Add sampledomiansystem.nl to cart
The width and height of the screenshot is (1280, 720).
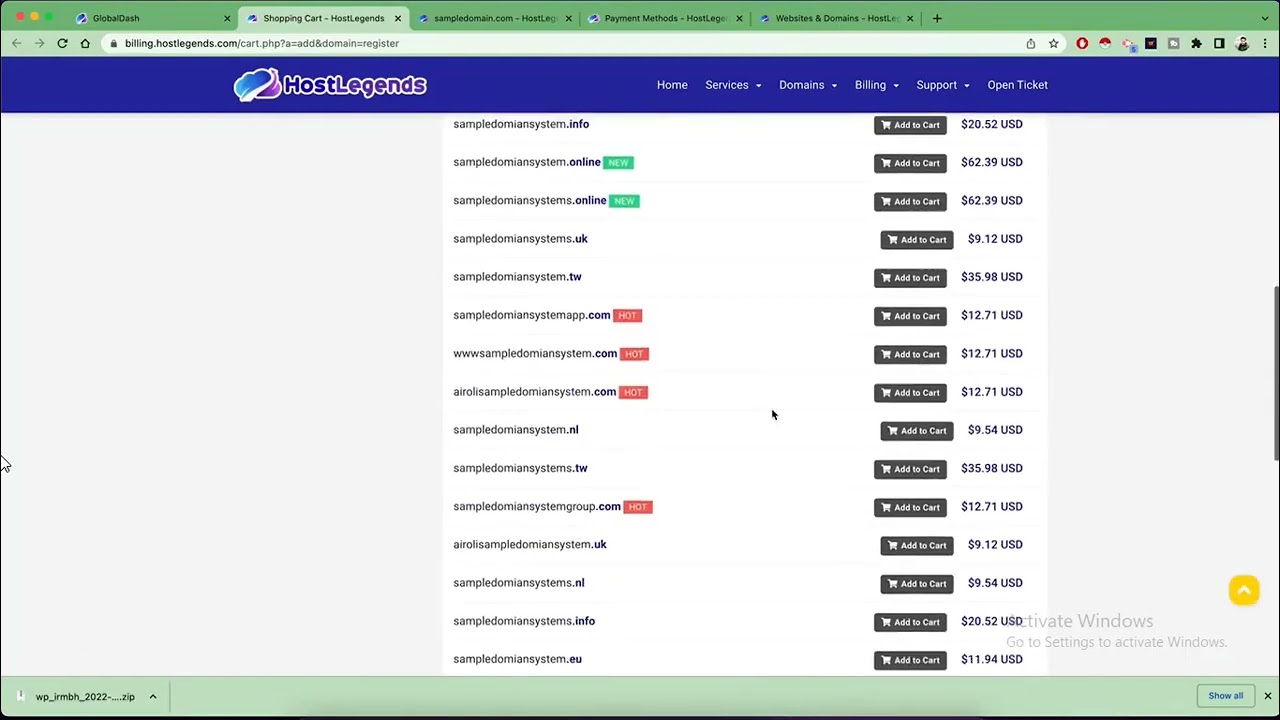(x=917, y=431)
